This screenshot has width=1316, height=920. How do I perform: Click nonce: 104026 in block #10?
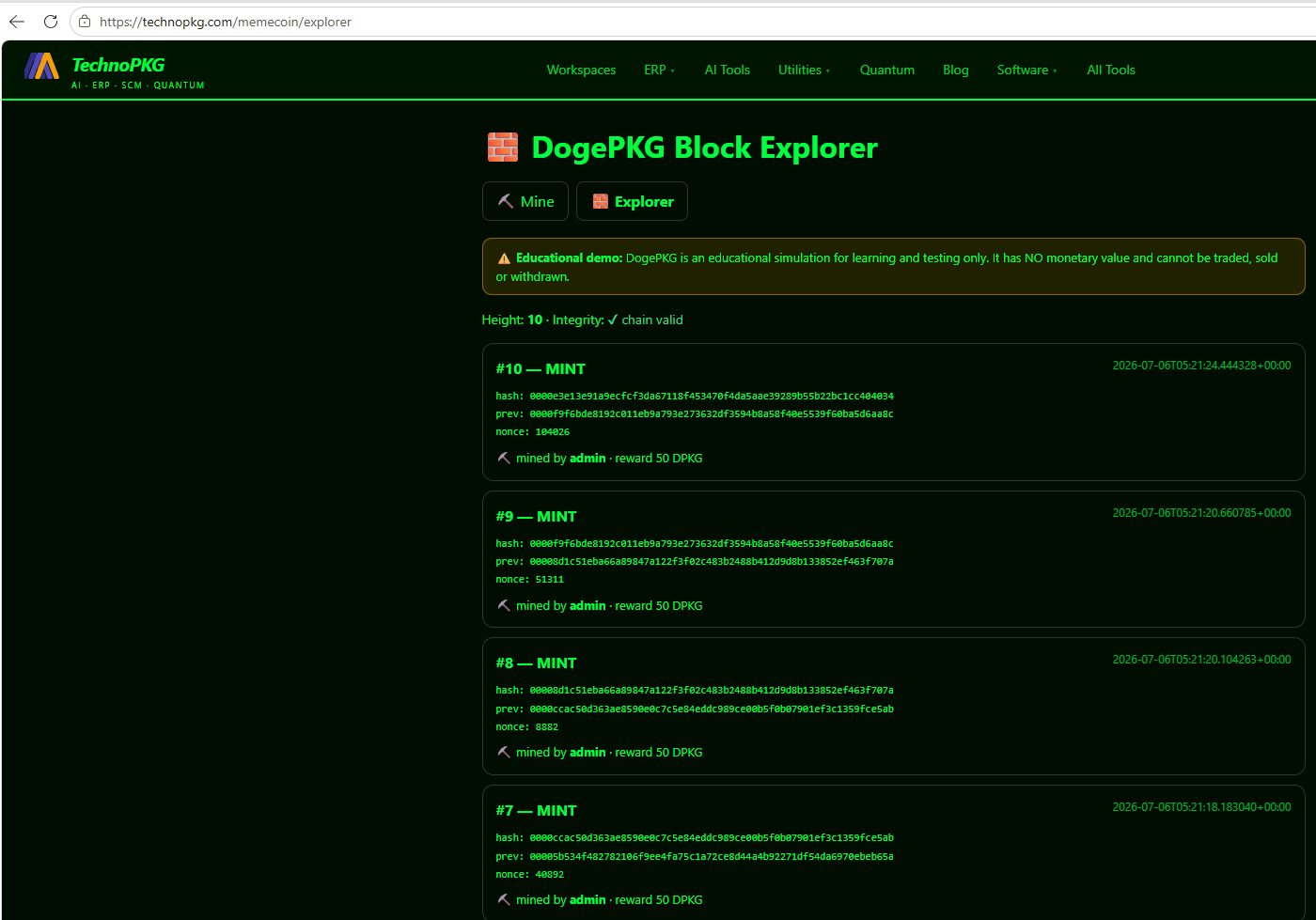pyautogui.click(x=533, y=432)
